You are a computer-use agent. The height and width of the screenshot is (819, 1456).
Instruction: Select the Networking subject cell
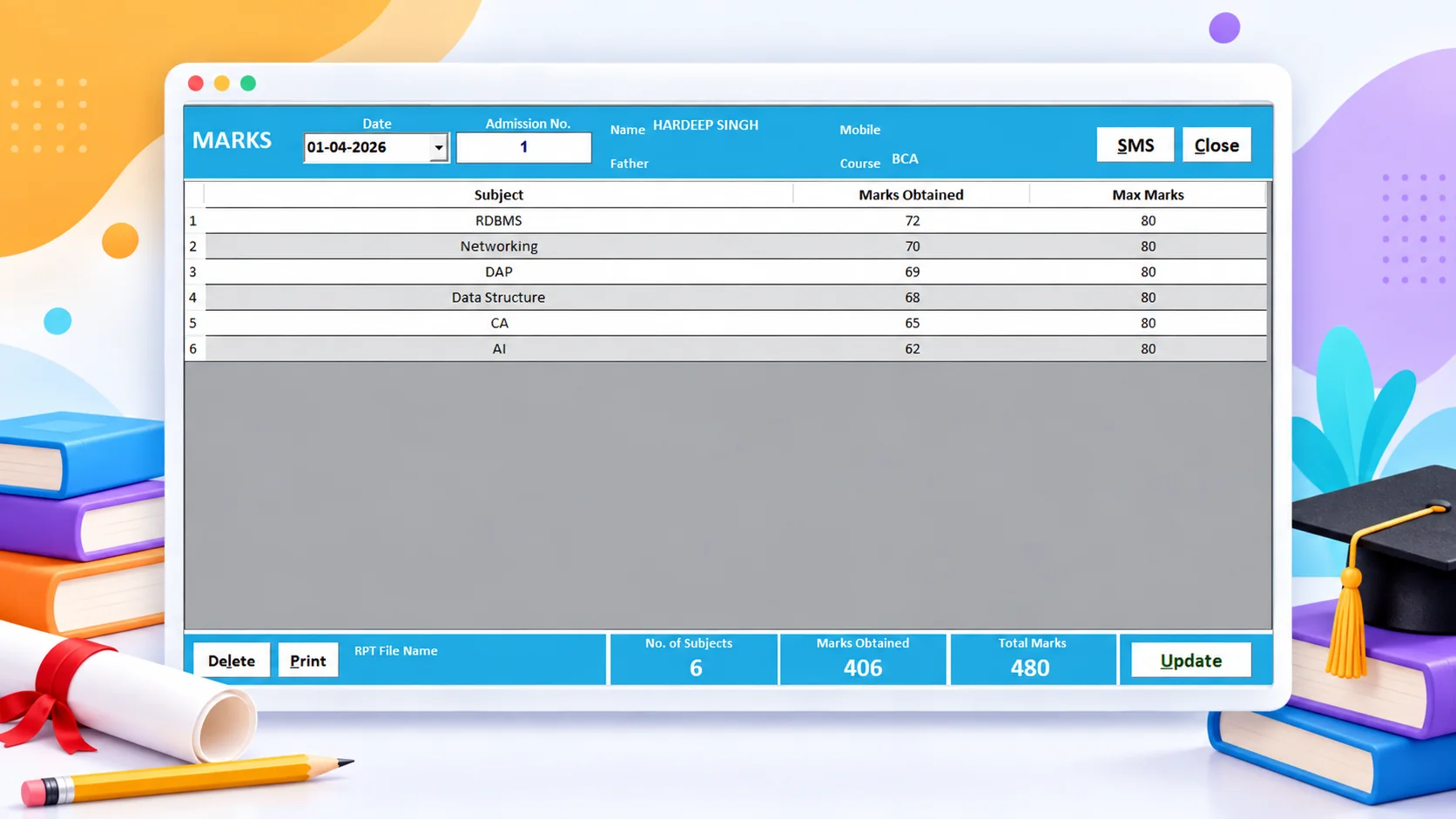[498, 246]
